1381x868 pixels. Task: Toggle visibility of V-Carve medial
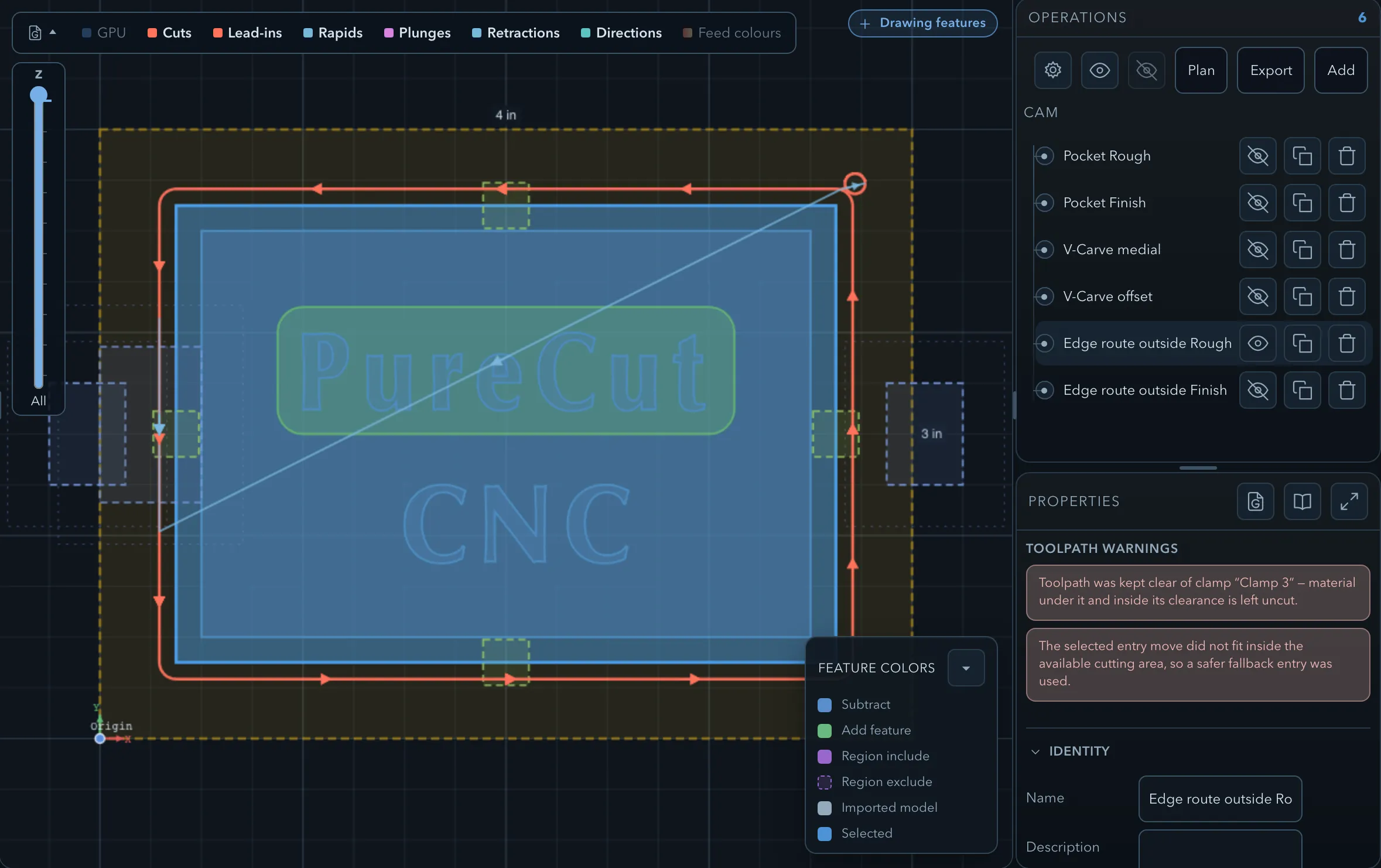pos(1257,250)
